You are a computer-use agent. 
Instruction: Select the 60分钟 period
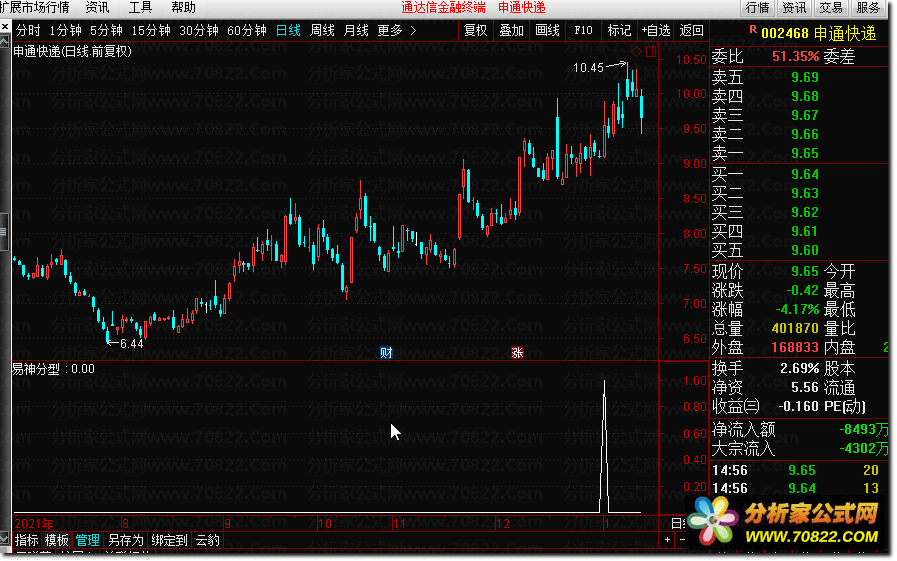click(x=247, y=30)
